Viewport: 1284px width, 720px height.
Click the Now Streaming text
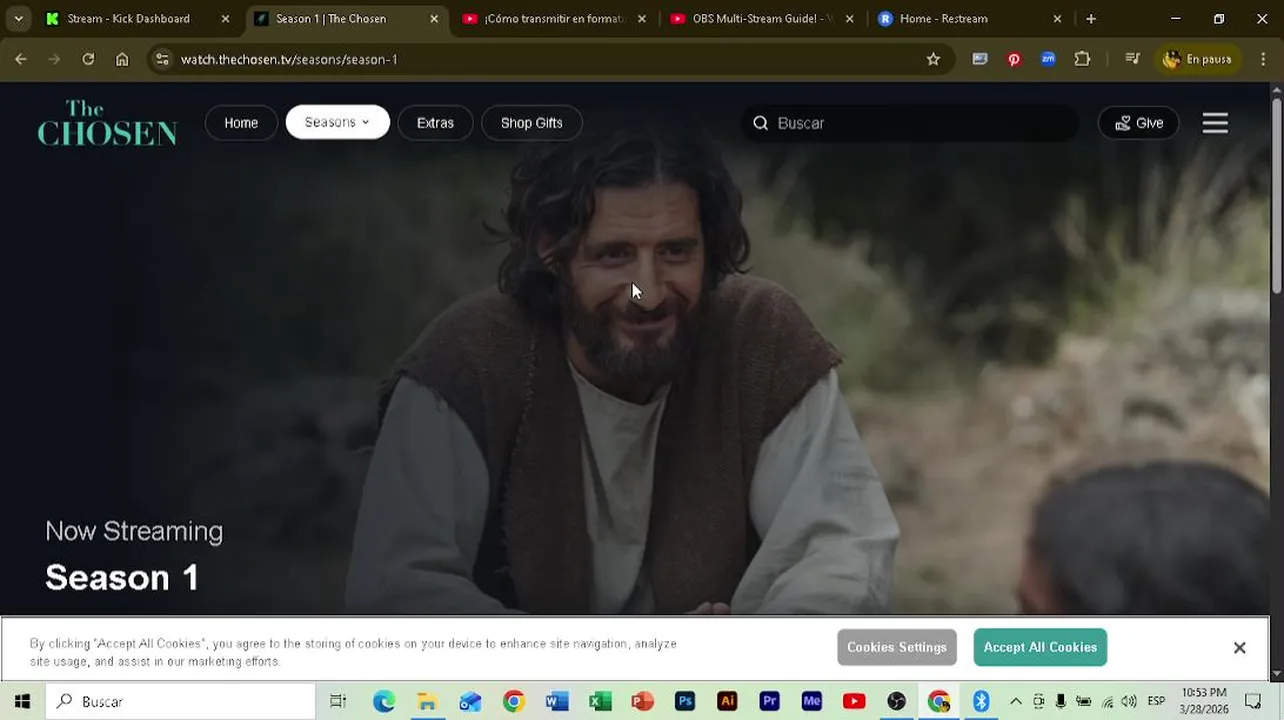pos(134,531)
